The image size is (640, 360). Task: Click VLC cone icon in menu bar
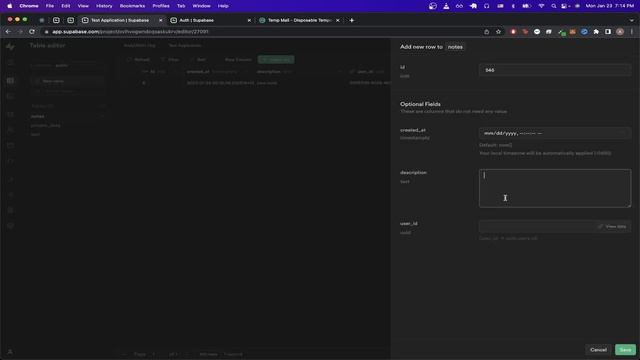tap(446, 6)
